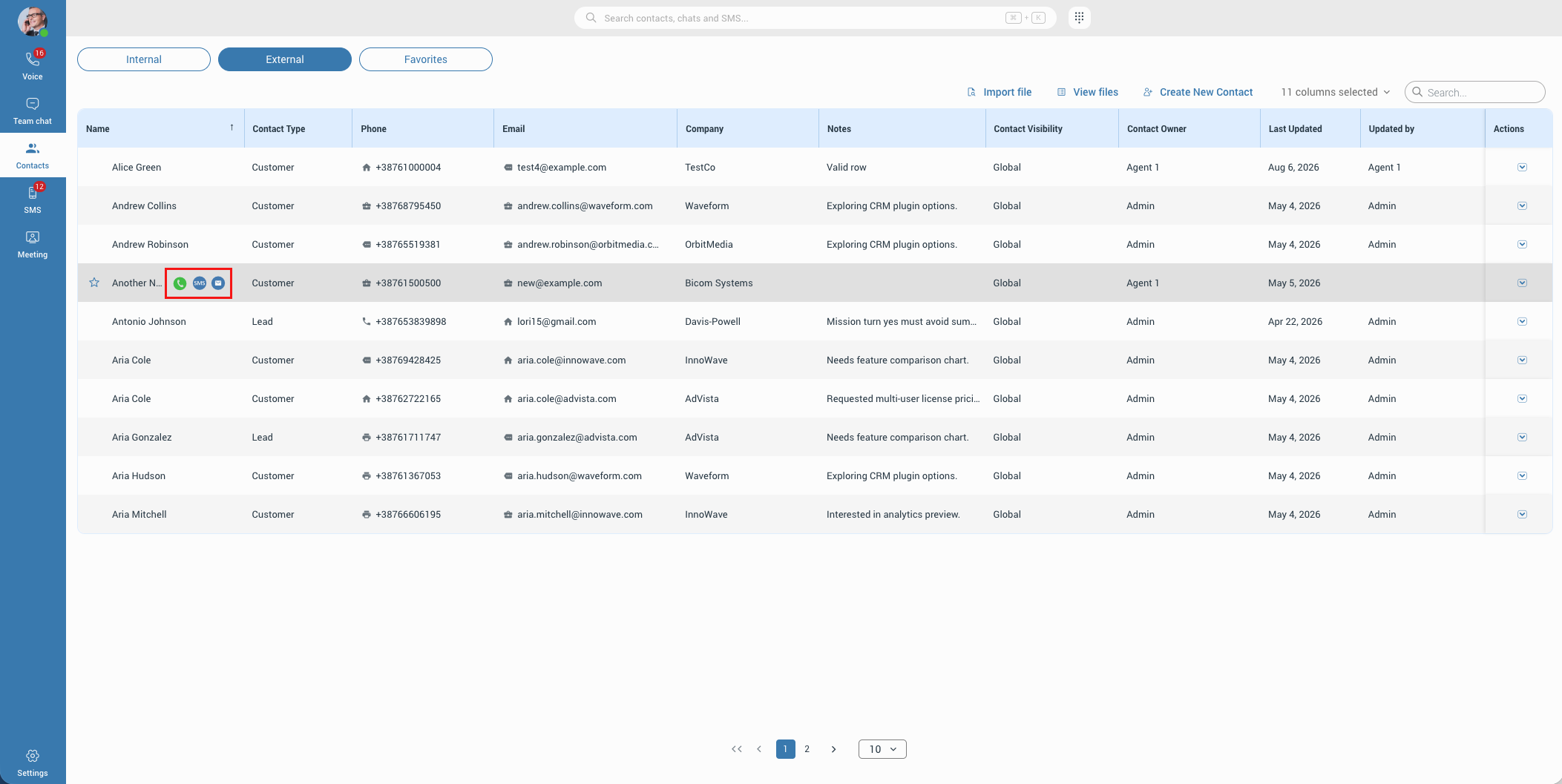This screenshot has width=1562, height=784.
Task: Open the Voice section in sidebar
Action: pos(33,66)
